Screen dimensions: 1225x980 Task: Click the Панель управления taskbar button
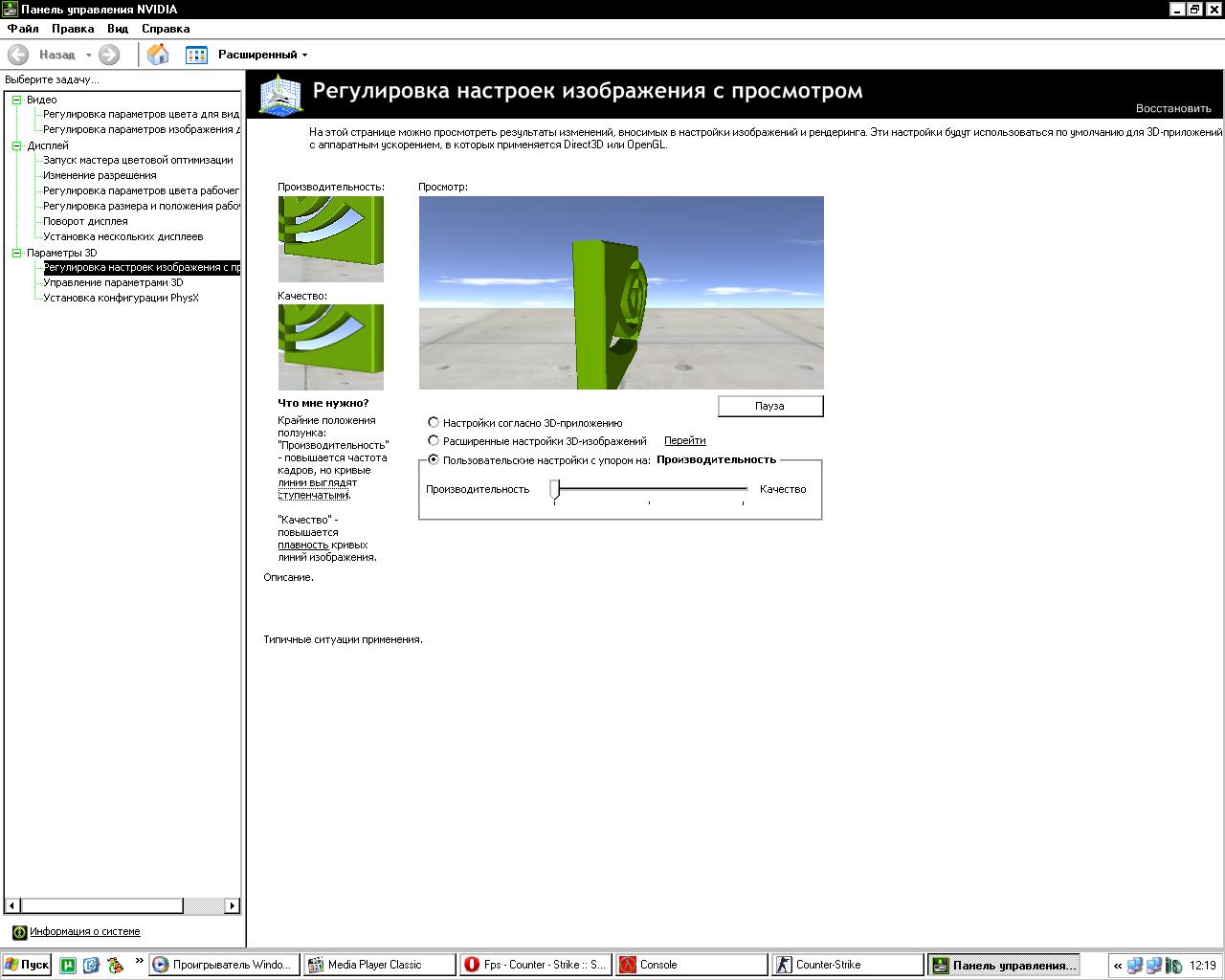pyautogui.click(x=1003, y=965)
